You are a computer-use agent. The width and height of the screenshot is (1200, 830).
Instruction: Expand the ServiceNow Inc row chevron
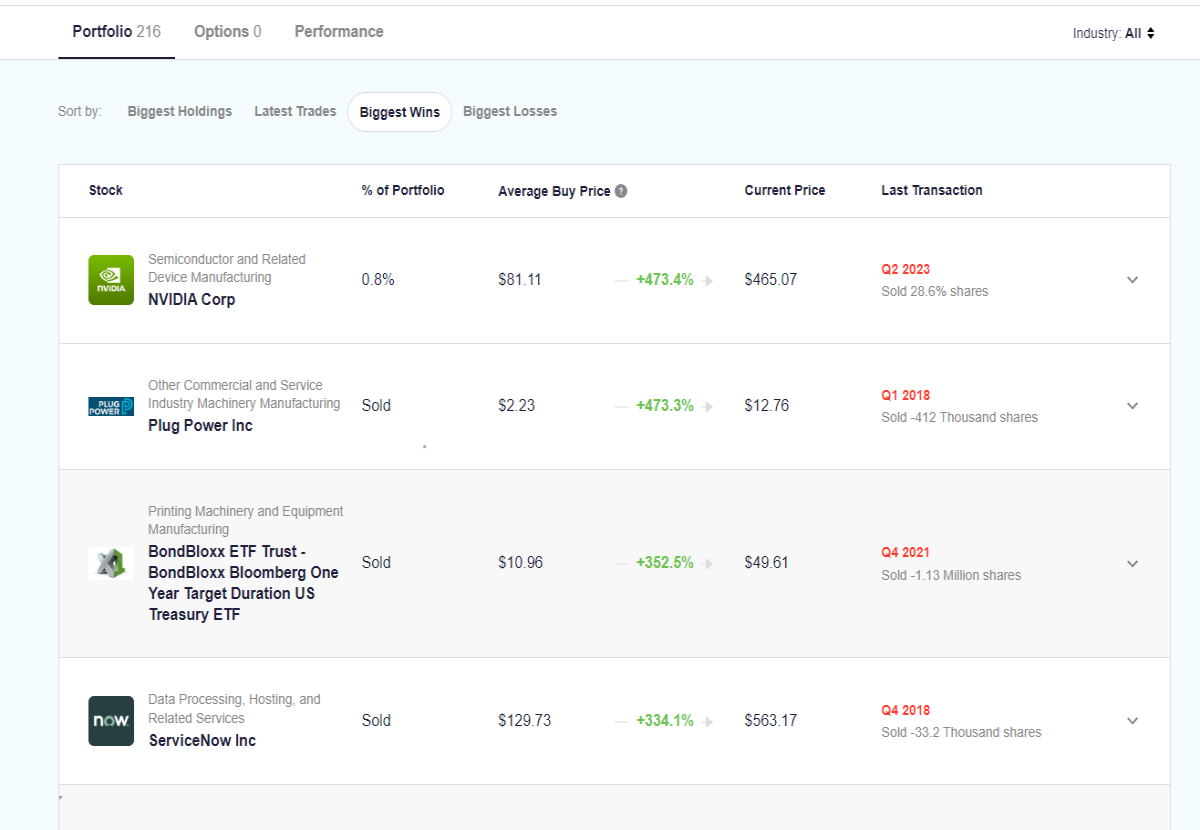1132,721
